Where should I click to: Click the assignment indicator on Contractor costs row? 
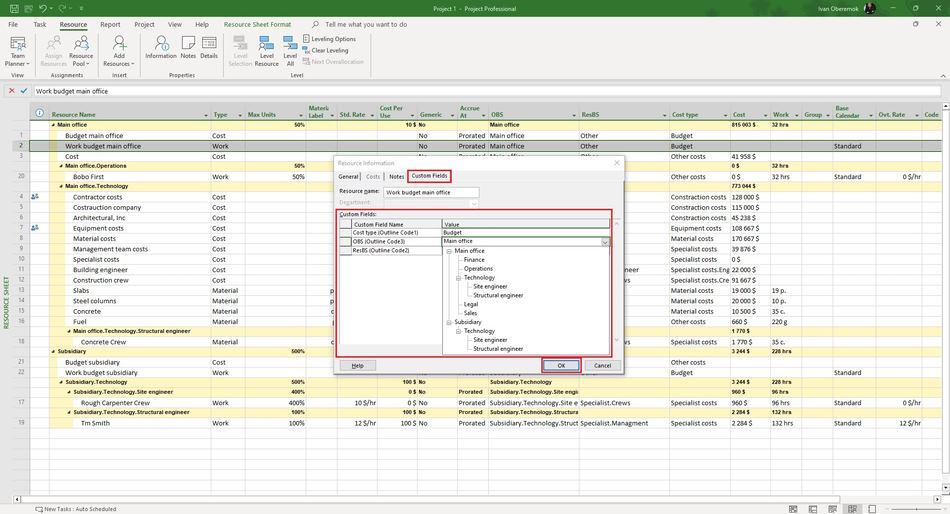click(x=35, y=196)
